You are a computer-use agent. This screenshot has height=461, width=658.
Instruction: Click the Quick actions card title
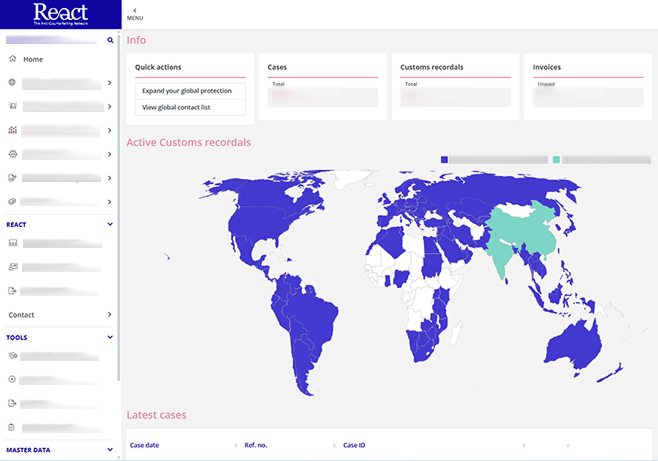click(158, 67)
